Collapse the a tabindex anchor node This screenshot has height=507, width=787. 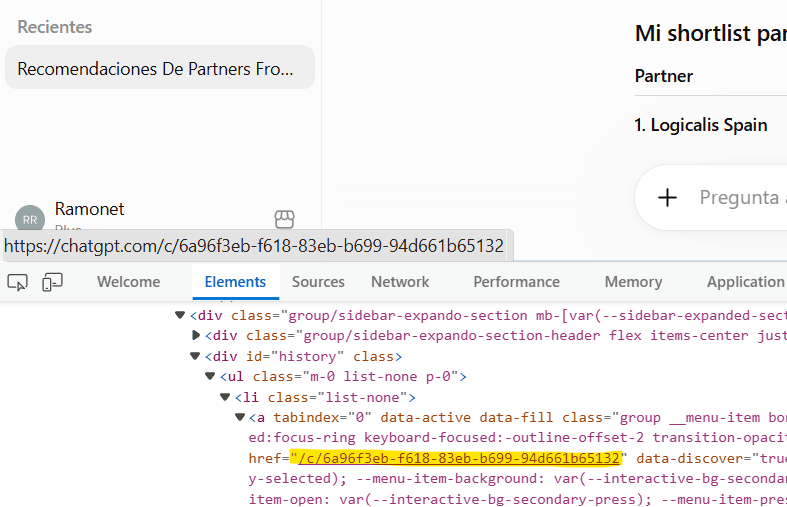(x=240, y=417)
